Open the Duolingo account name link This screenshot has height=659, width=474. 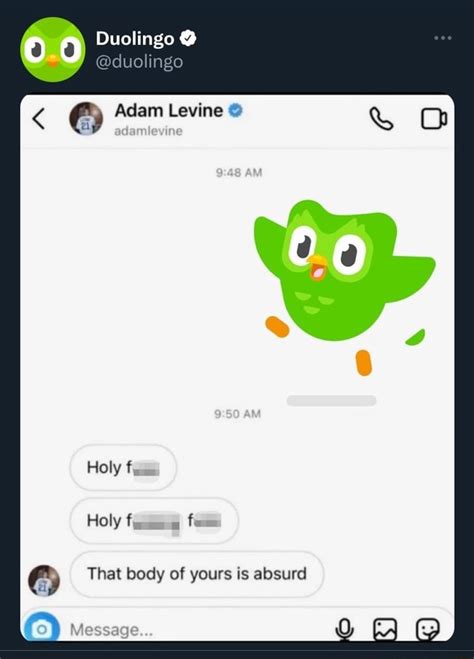(x=135, y=39)
